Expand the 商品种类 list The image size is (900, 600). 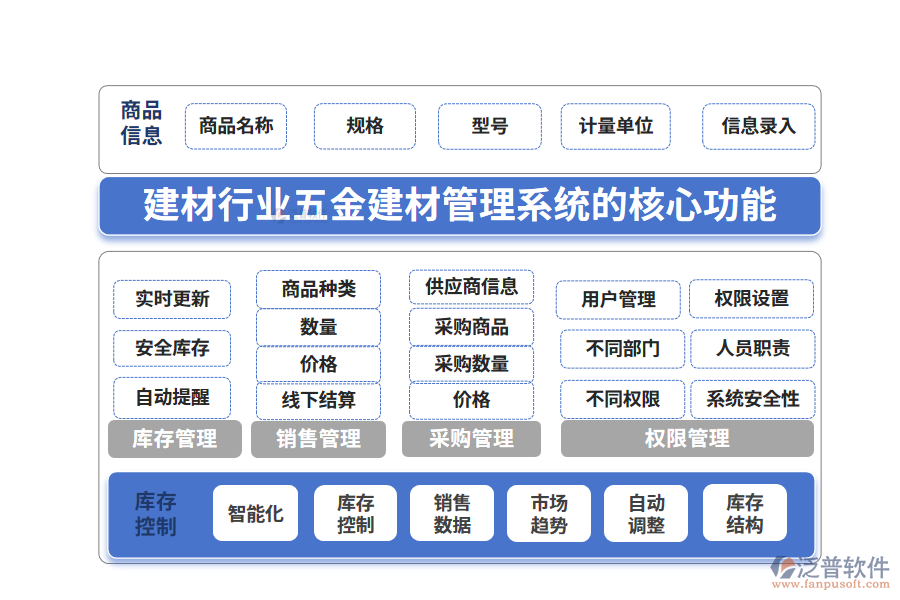point(318,288)
